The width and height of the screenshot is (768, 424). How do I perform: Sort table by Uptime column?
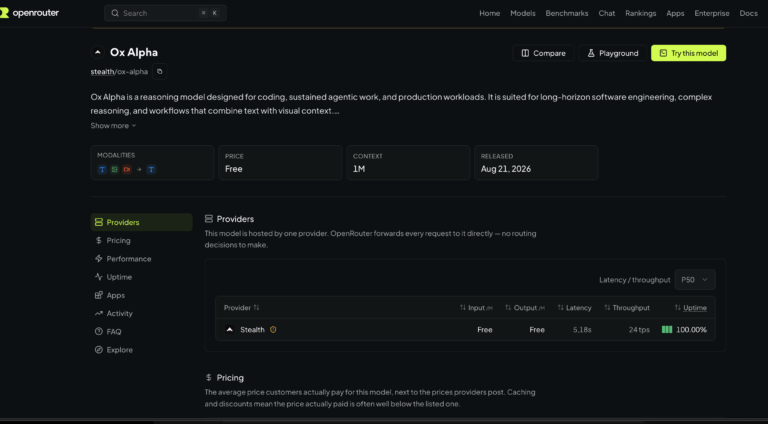coord(690,307)
